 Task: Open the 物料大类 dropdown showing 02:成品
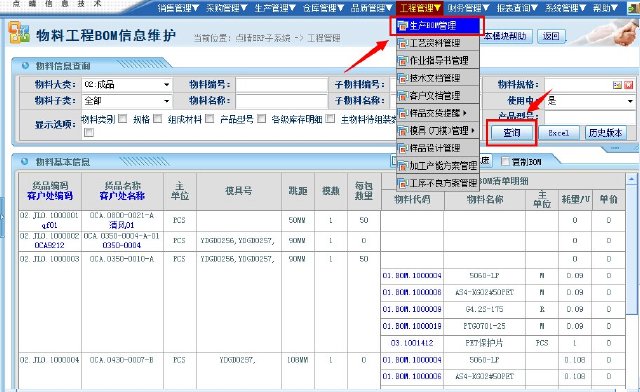click(x=127, y=85)
